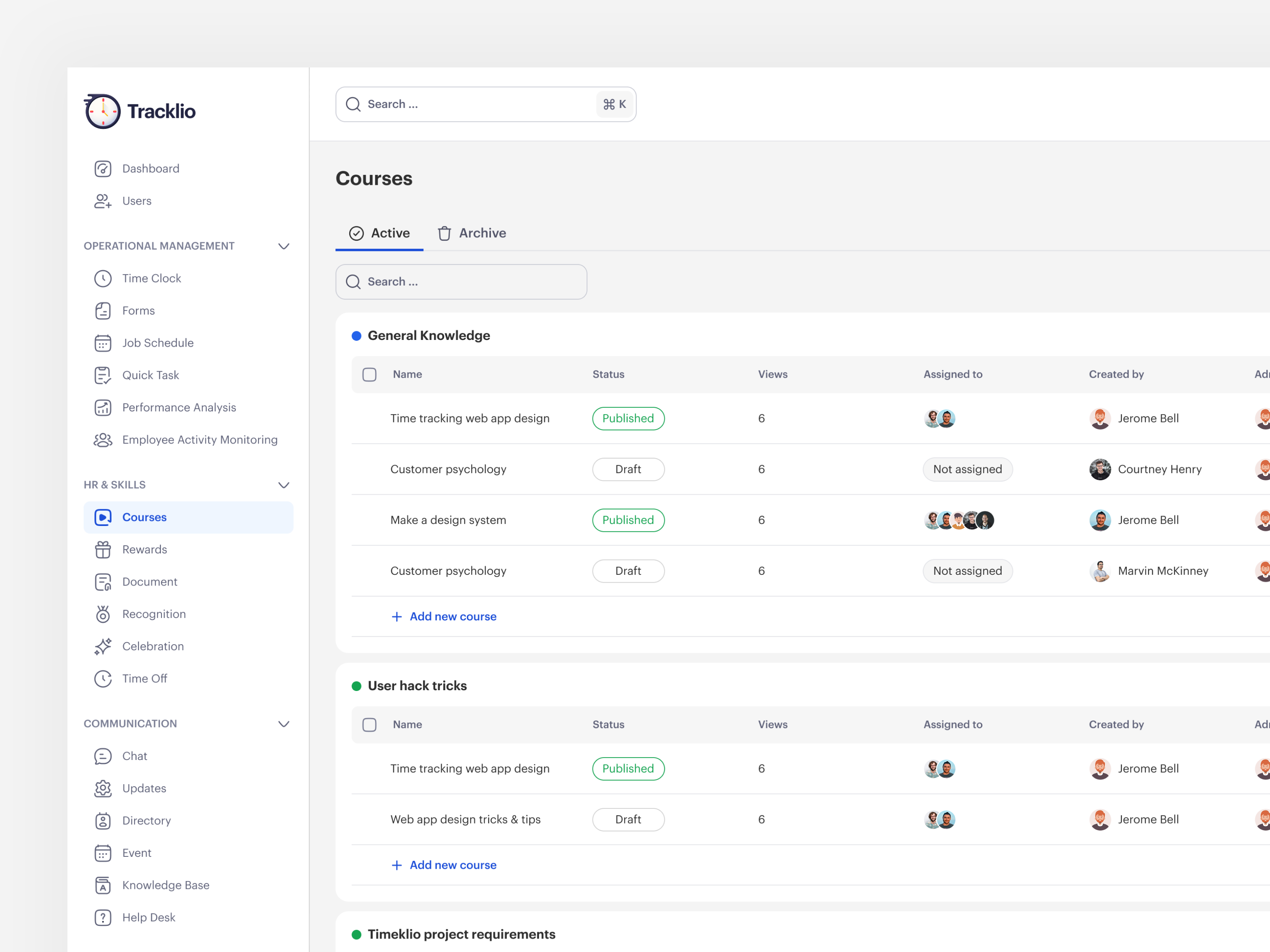Screen dimensions: 1270x952
Task: Click the blue General Knowledge color dot
Action: [x=356, y=336]
